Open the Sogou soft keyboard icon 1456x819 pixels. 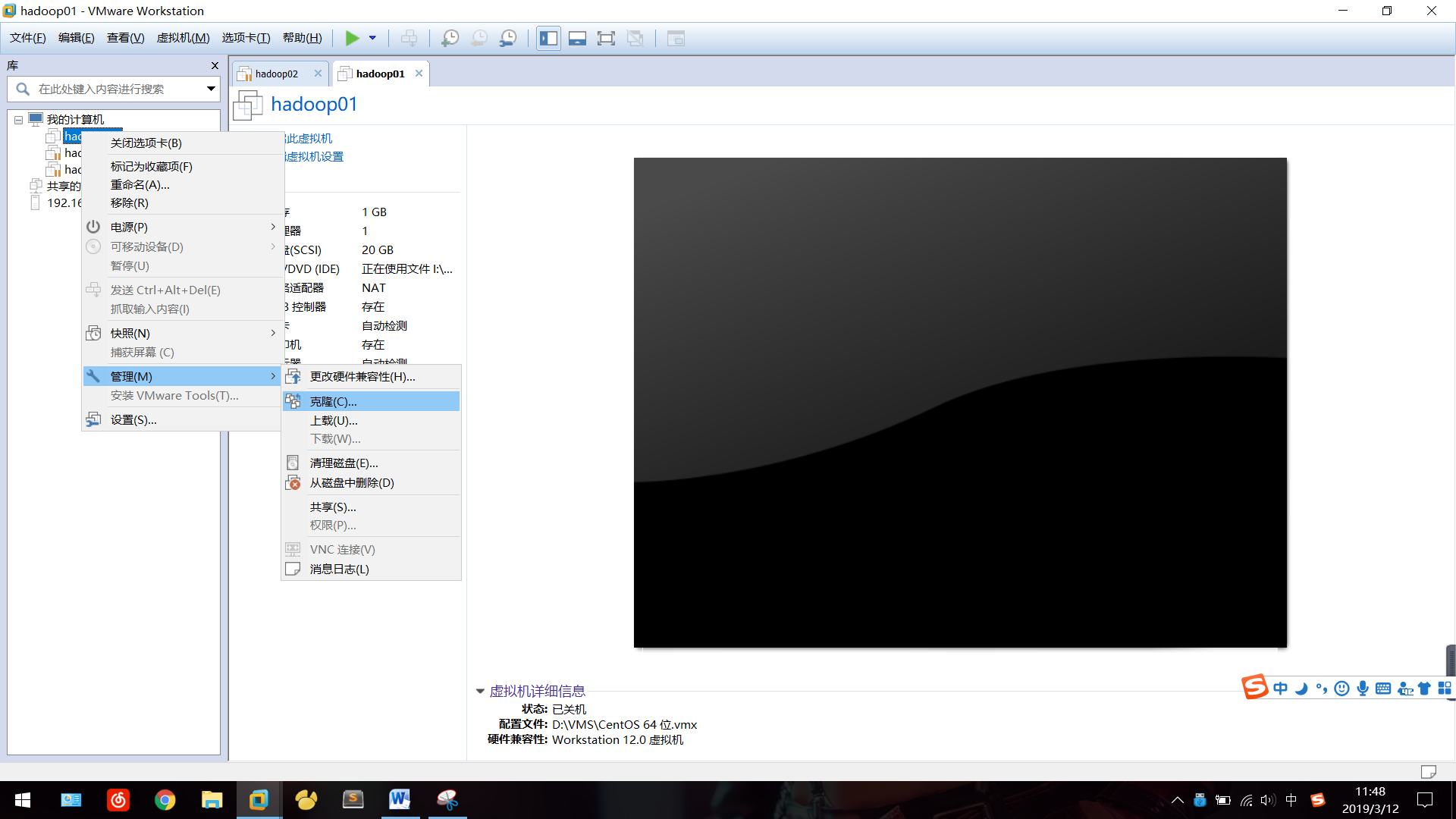point(1383,689)
